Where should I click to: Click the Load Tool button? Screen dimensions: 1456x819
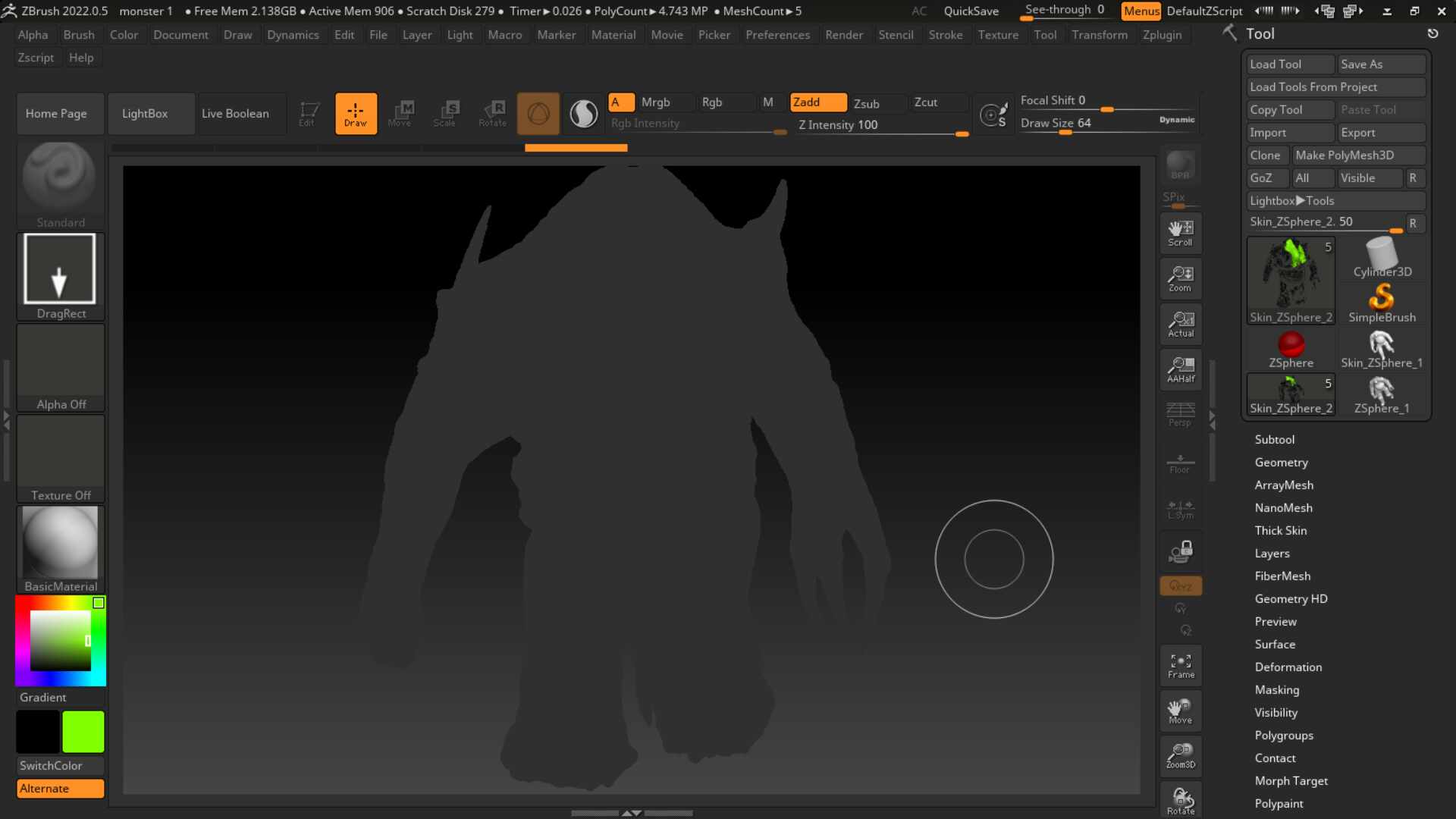[x=1291, y=64]
